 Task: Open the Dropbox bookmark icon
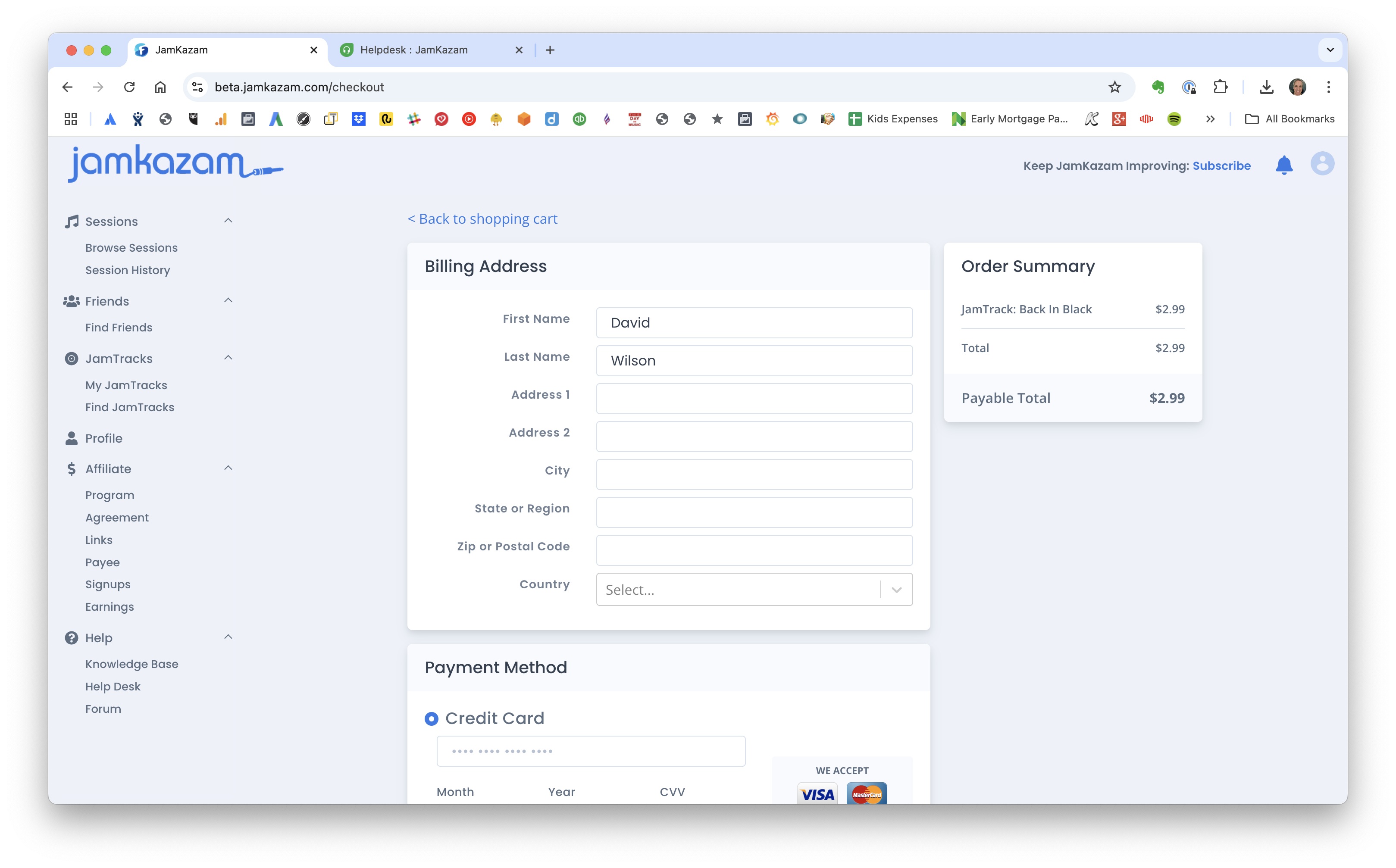358,119
